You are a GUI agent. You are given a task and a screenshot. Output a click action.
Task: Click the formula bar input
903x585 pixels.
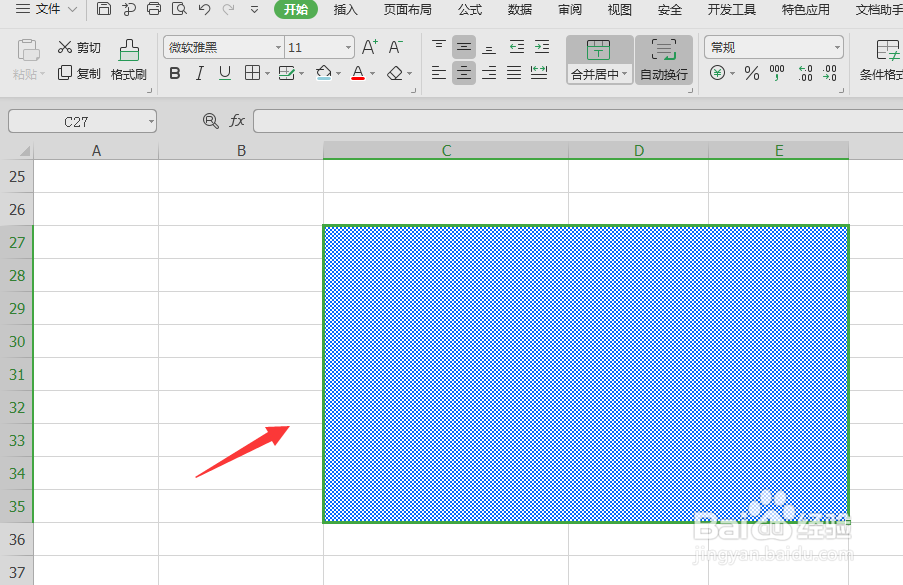coord(578,121)
